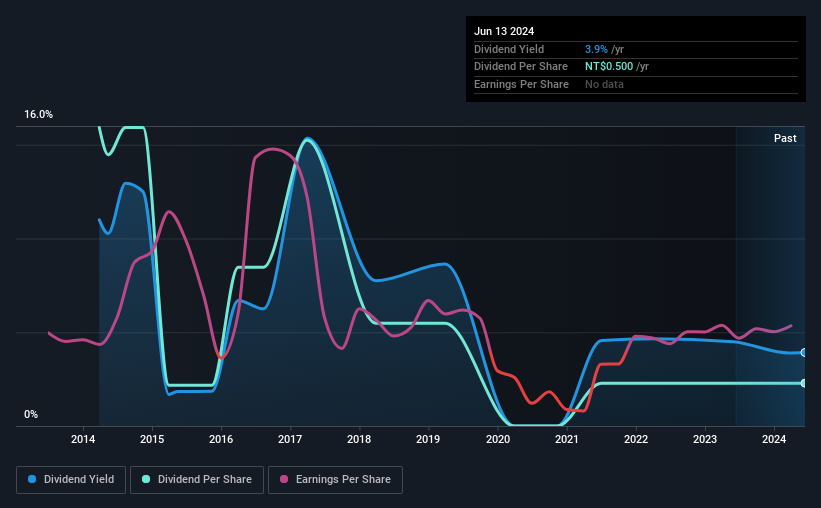
Task: Toggle the Earnings Per Share legend button
Action: (x=335, y=480)
